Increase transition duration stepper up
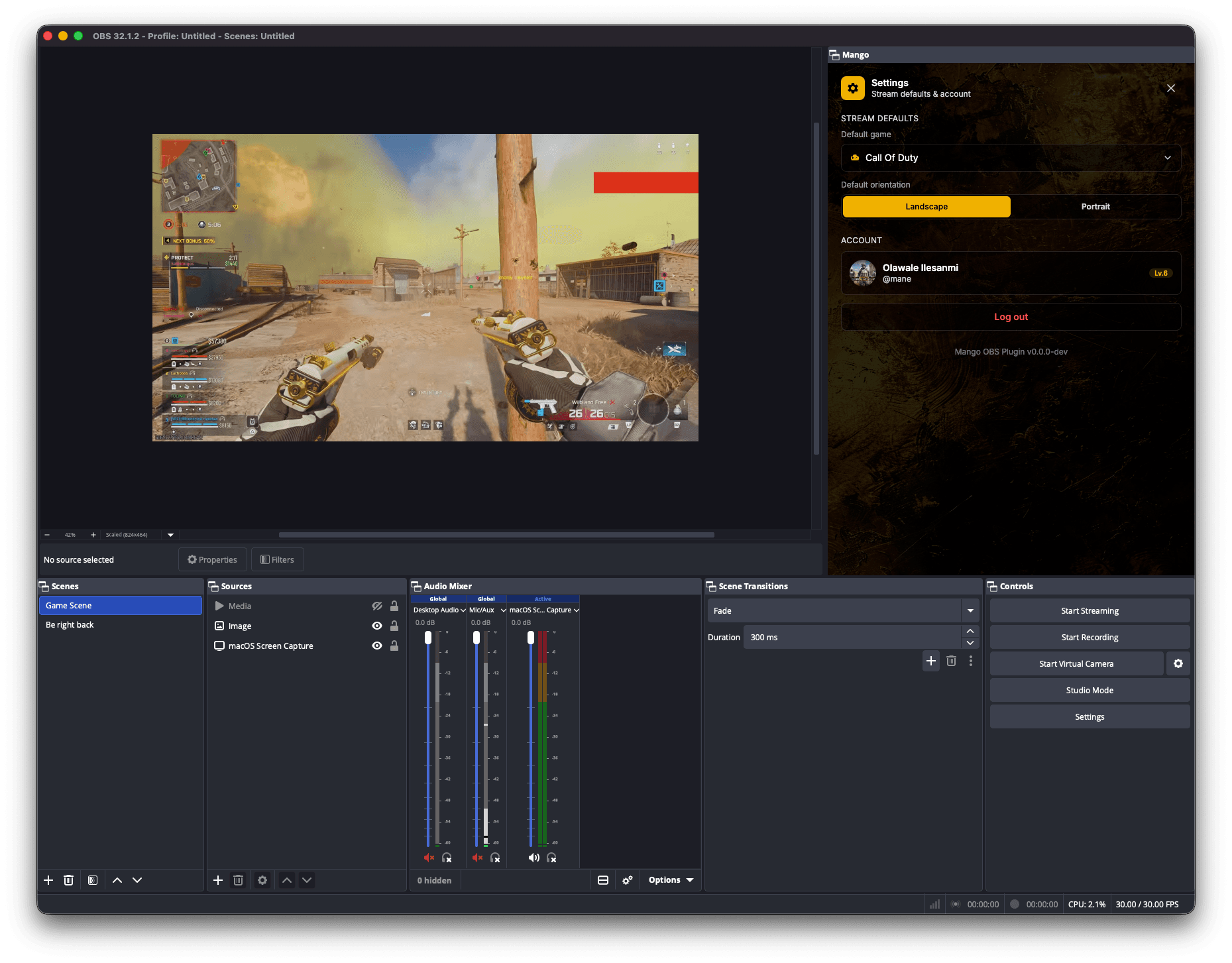The width and height of the screenshot is (1232, 963). coord(970,631)
